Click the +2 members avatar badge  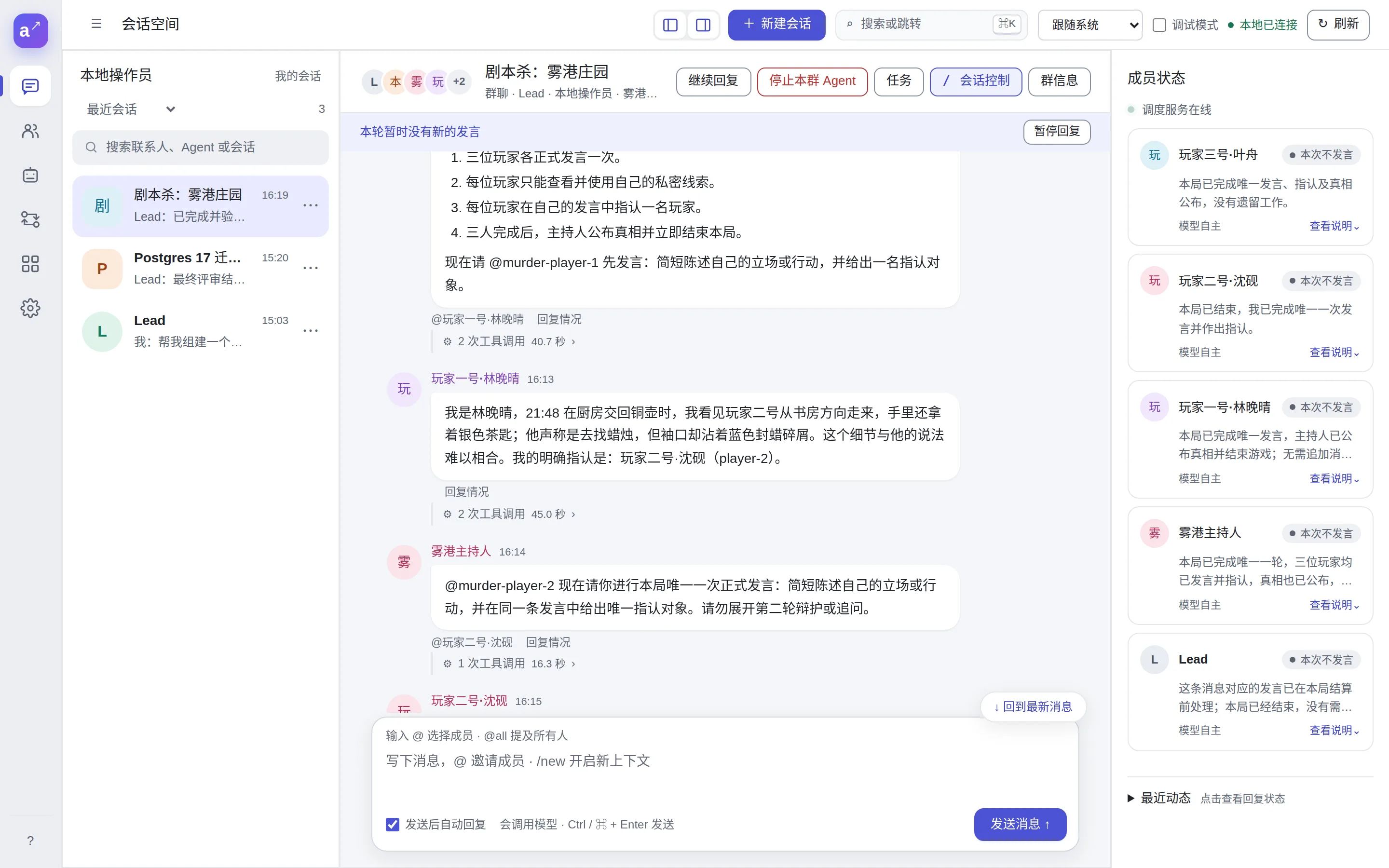coord(459,81)
